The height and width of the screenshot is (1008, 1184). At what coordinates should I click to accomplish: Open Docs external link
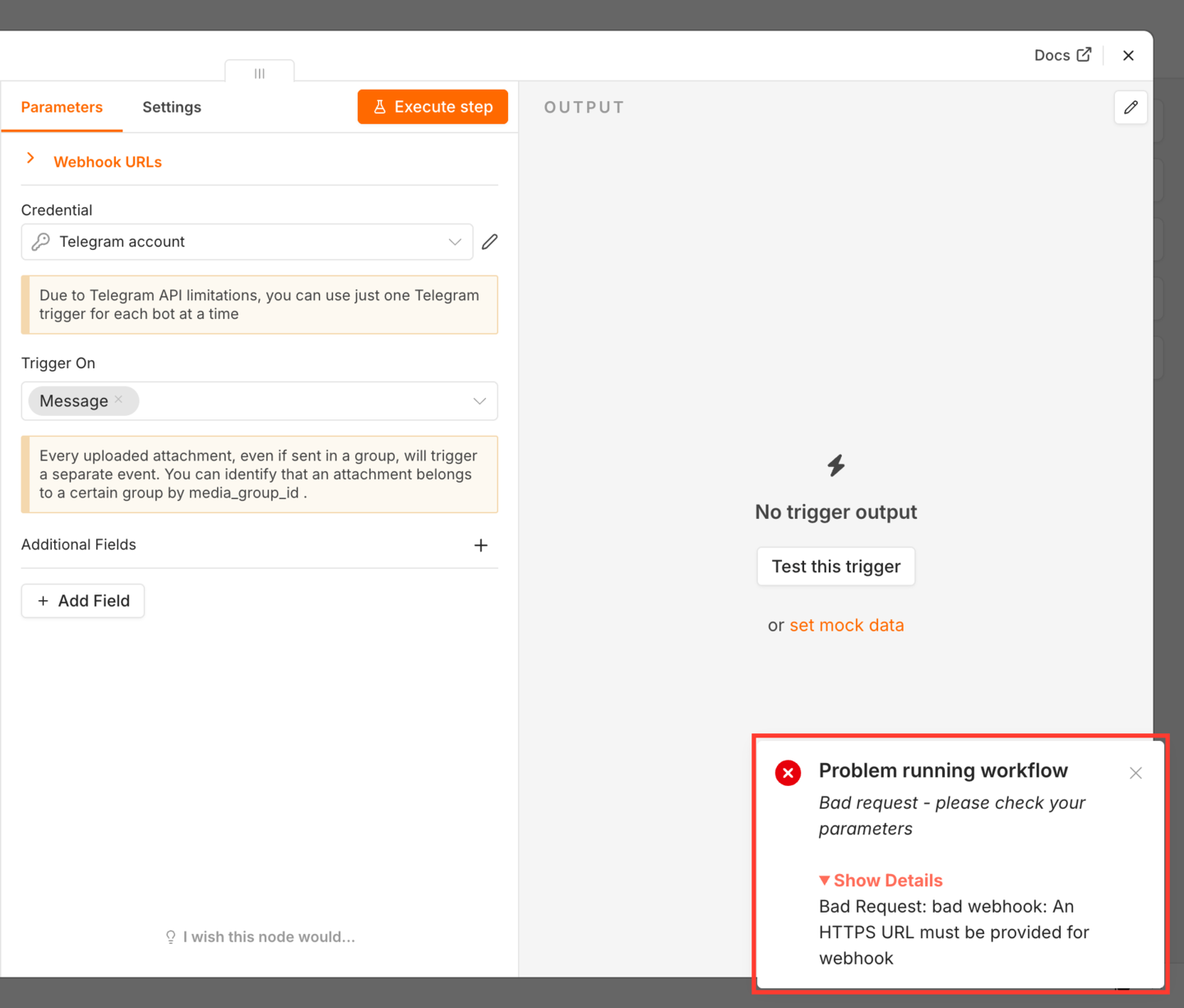1062,55
